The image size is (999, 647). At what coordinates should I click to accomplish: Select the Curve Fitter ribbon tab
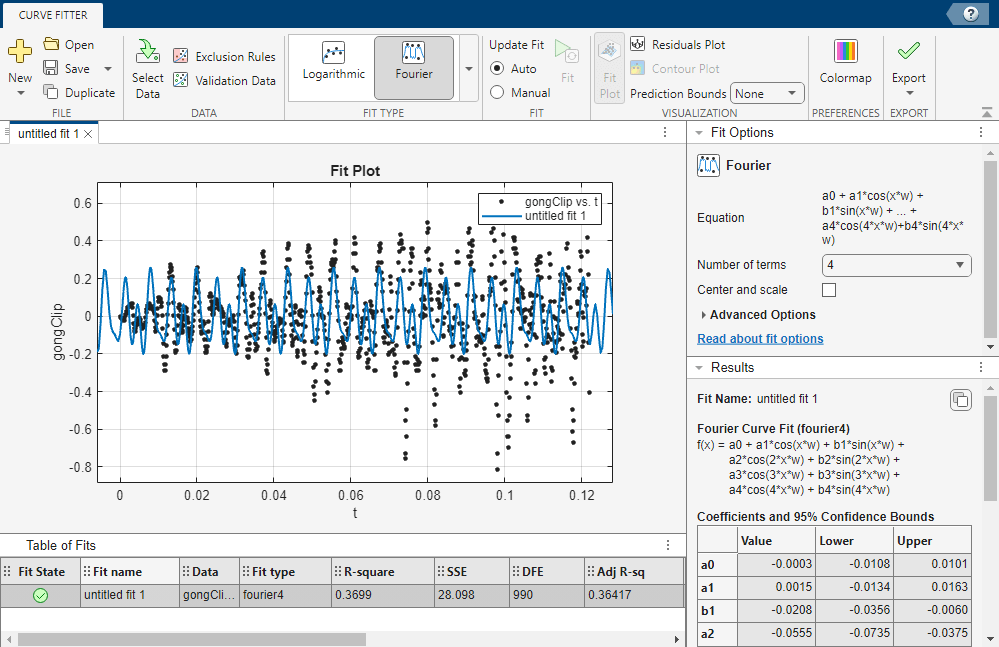tap(52, 14)
